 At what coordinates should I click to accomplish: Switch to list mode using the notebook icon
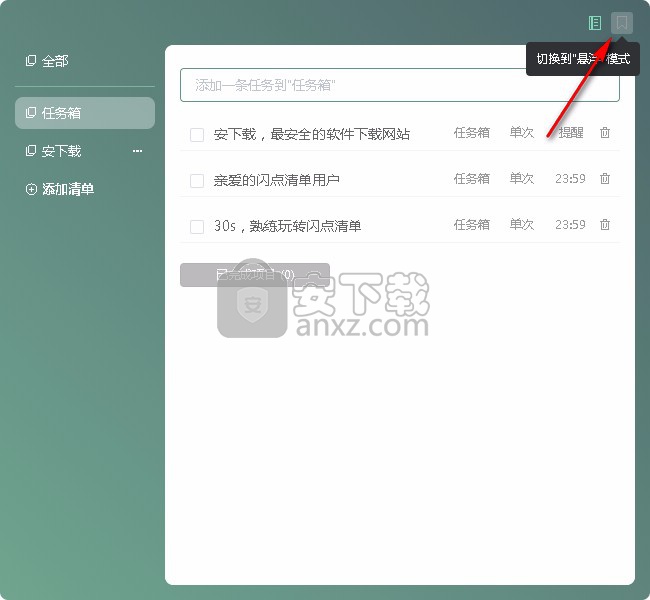coord(595,23)
